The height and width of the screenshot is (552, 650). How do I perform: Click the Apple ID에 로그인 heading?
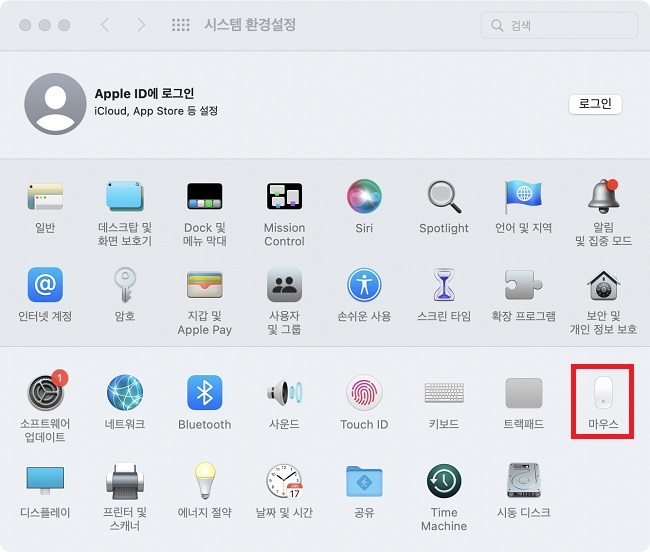pos(144,93)
